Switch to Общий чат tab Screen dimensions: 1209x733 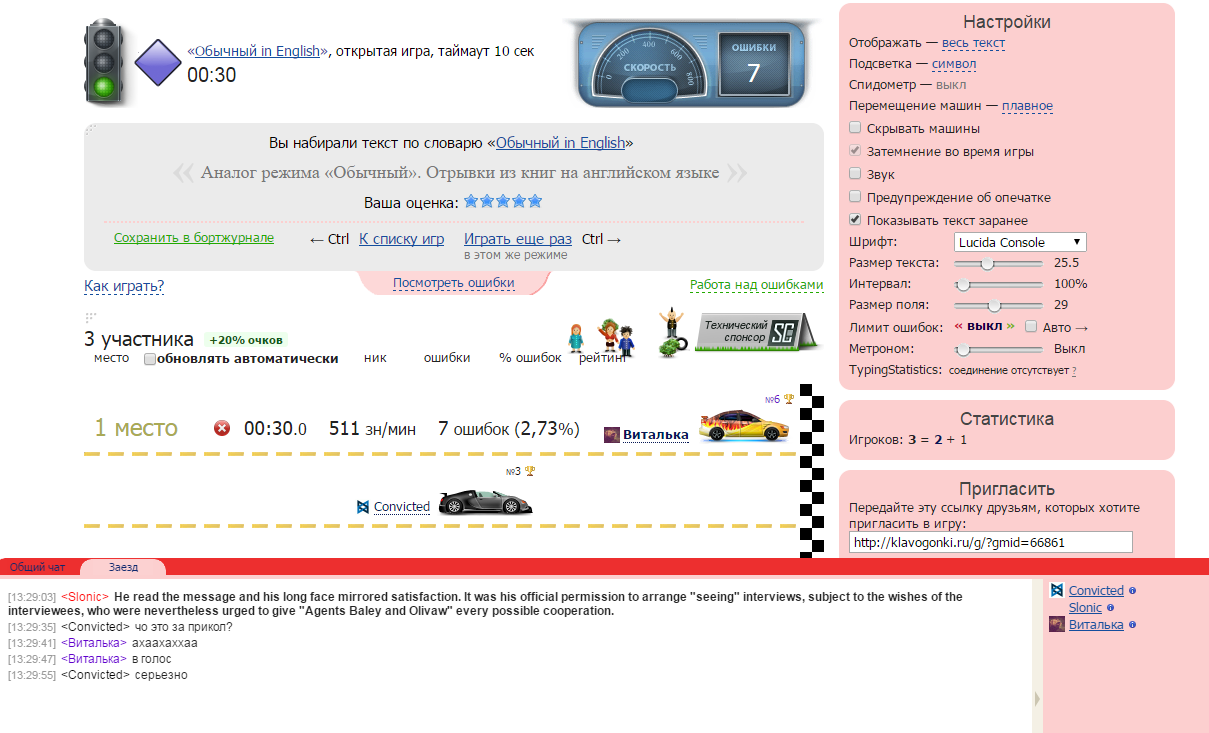[x=38, y=567]
